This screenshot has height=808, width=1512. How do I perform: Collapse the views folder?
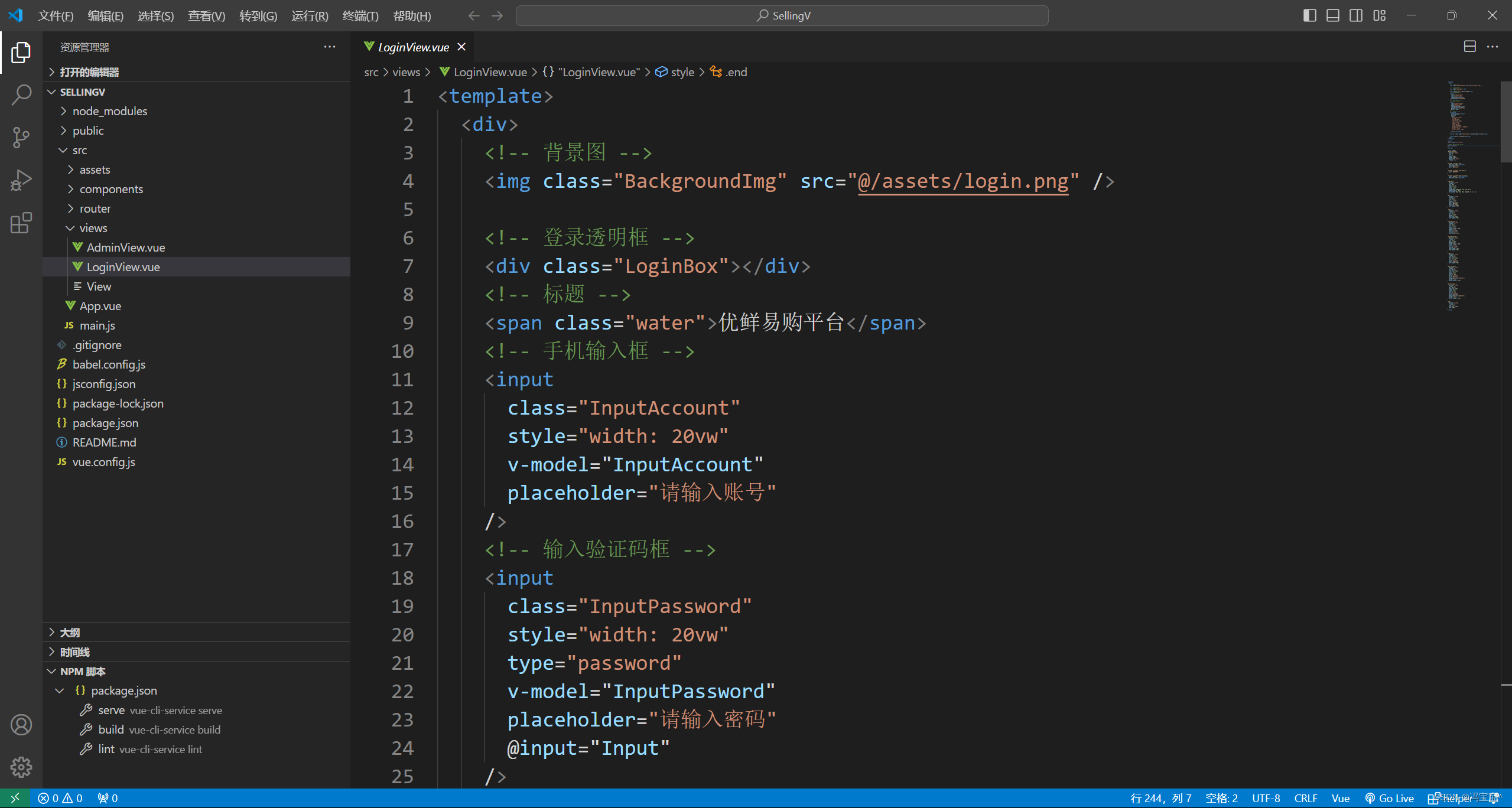(x=93, y=228)
